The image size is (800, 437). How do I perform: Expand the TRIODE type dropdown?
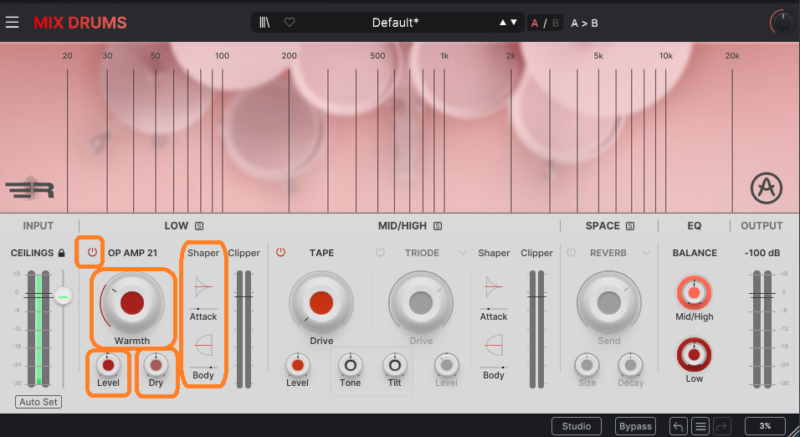pyautogui.click(x=464, y=253)
